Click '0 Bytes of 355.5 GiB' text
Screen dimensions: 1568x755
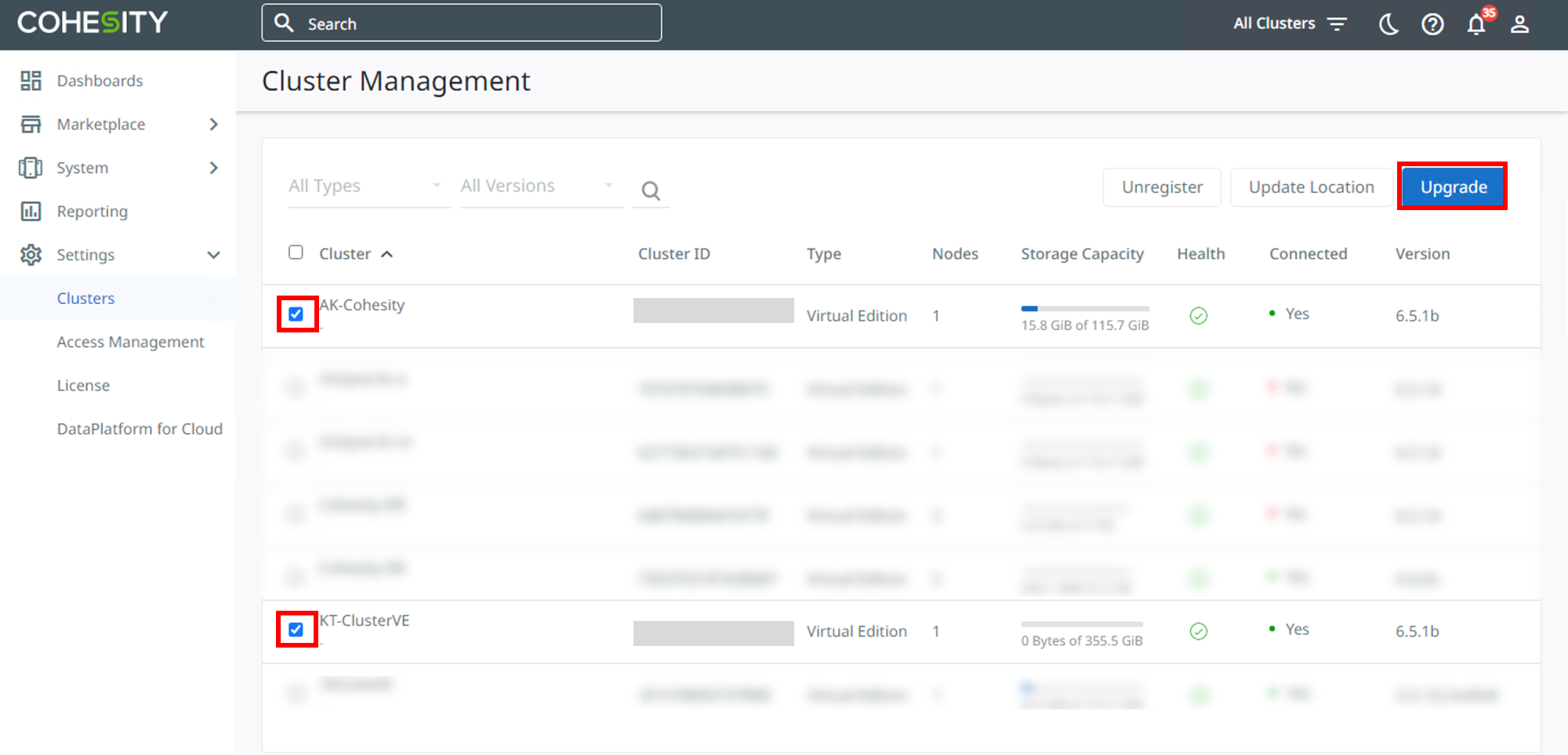[1081, 641]
